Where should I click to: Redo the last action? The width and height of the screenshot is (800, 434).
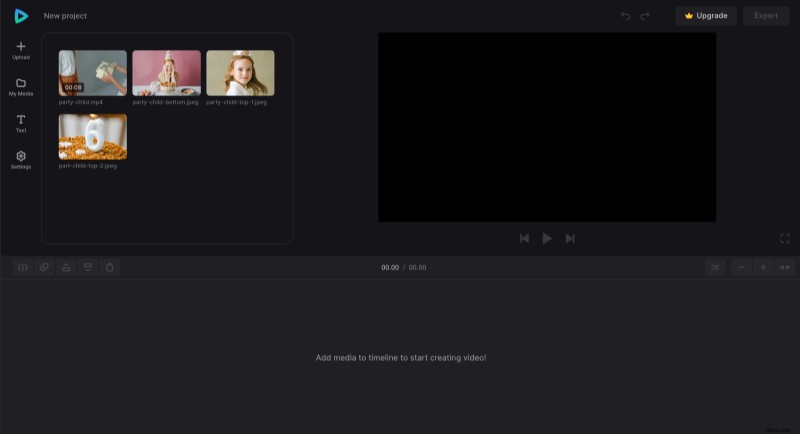[x=645, y=16]
